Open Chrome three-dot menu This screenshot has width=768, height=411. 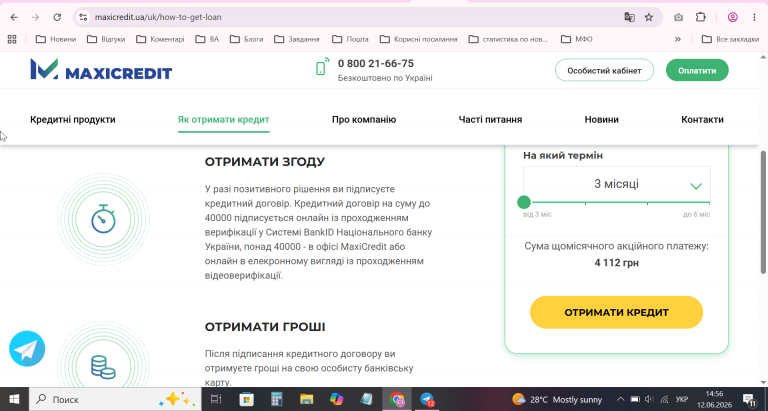[754, 17]
